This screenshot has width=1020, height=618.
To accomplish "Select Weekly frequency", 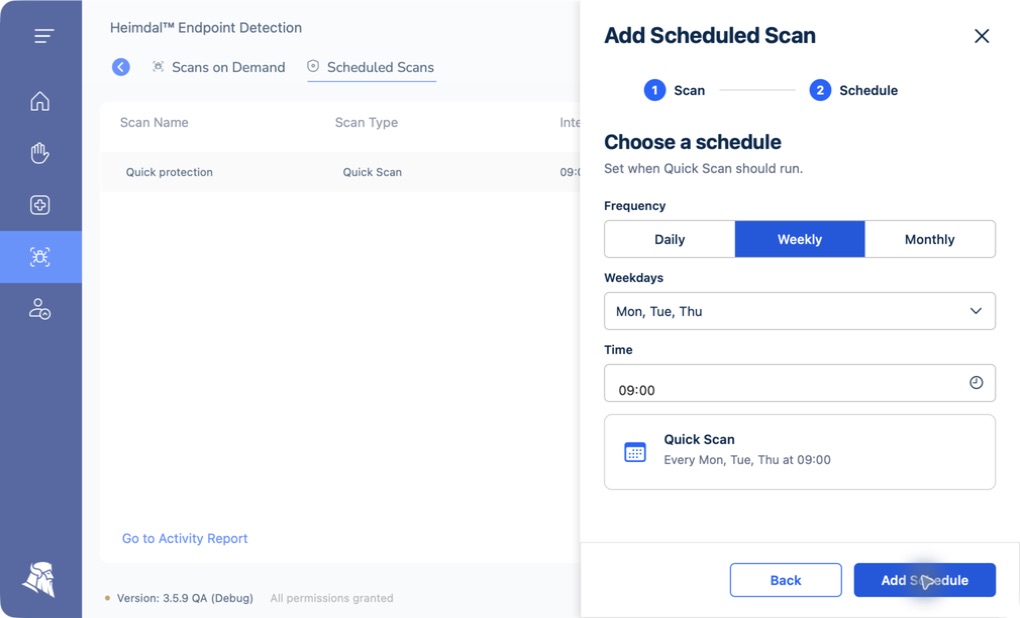I will tap(799, 239).
